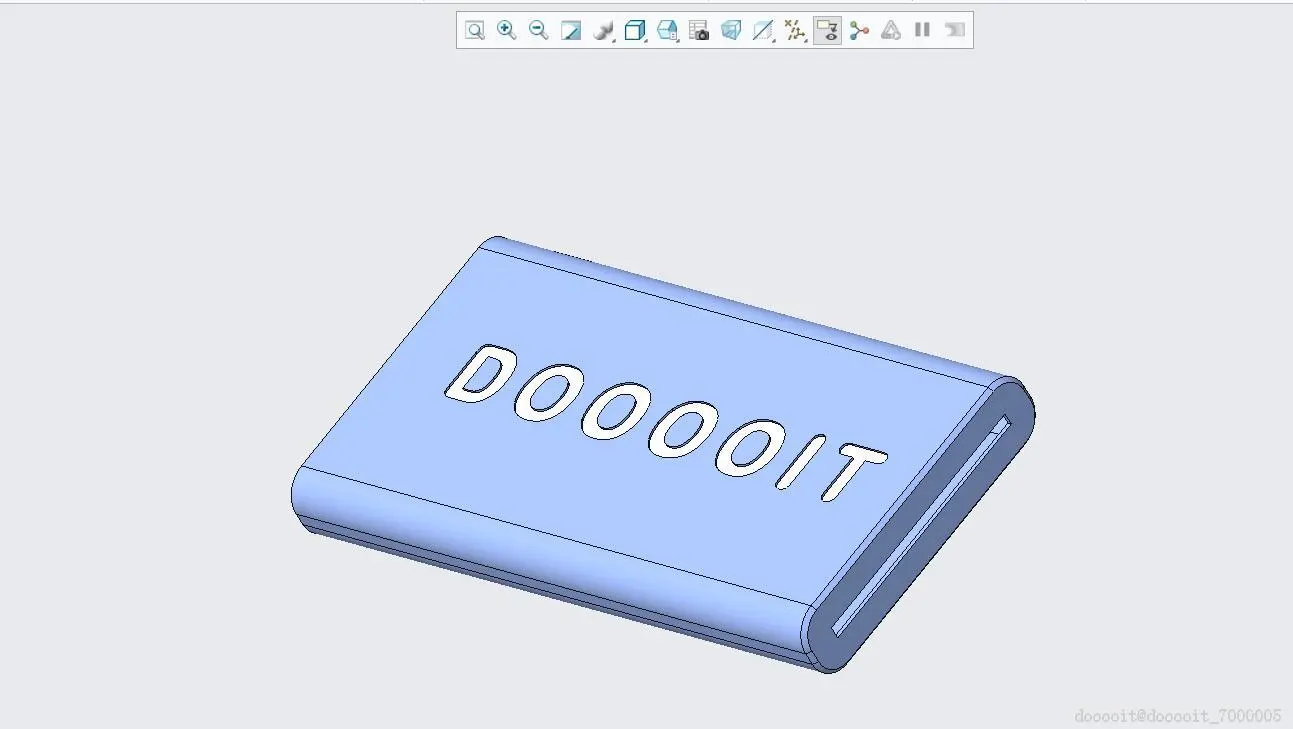Open the rendering options dropdown
Viewport: 1293px width, 729px height.
[x=603, y=30]
